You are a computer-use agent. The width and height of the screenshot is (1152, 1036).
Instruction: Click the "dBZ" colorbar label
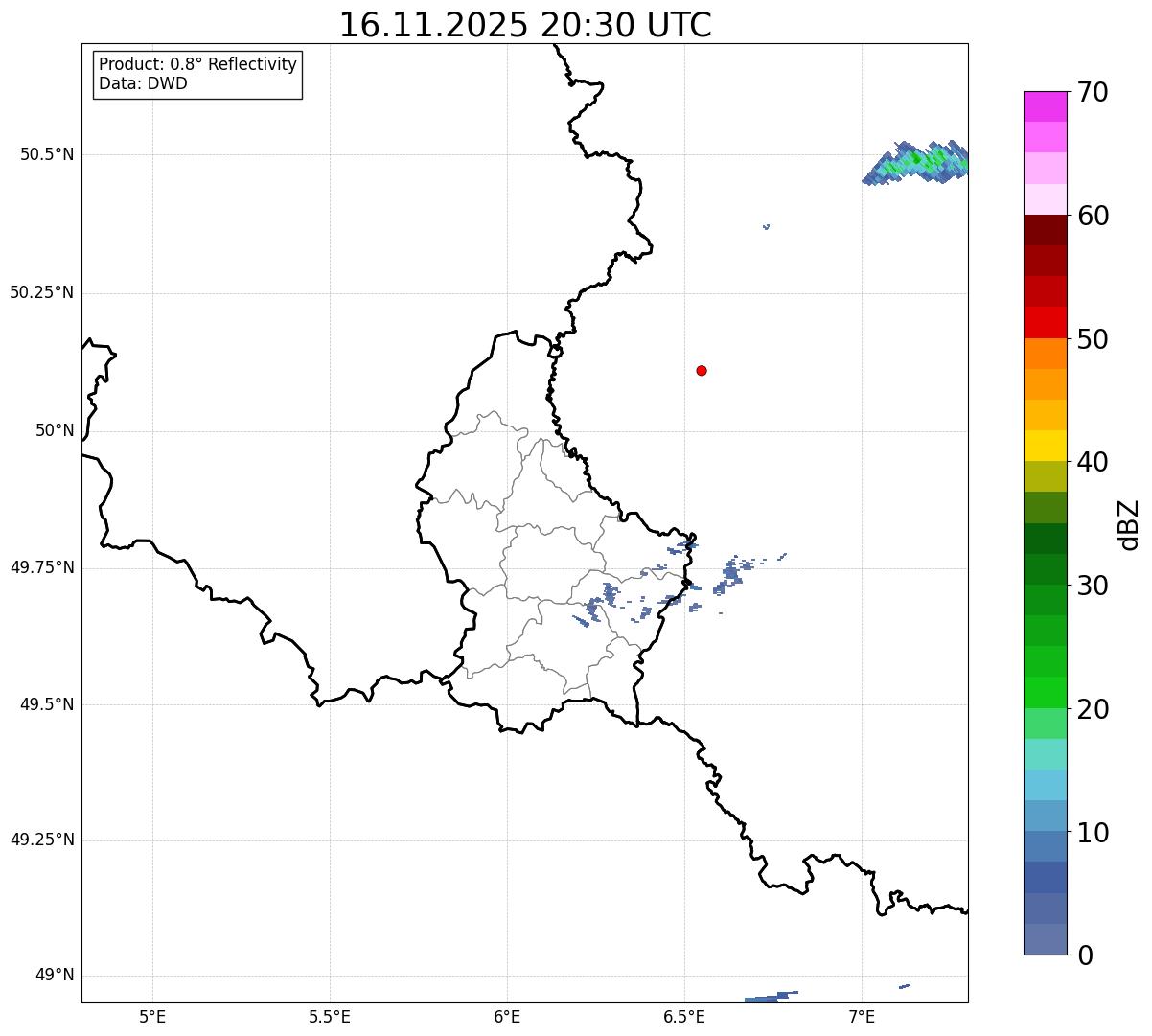(x=1129, y=524)
